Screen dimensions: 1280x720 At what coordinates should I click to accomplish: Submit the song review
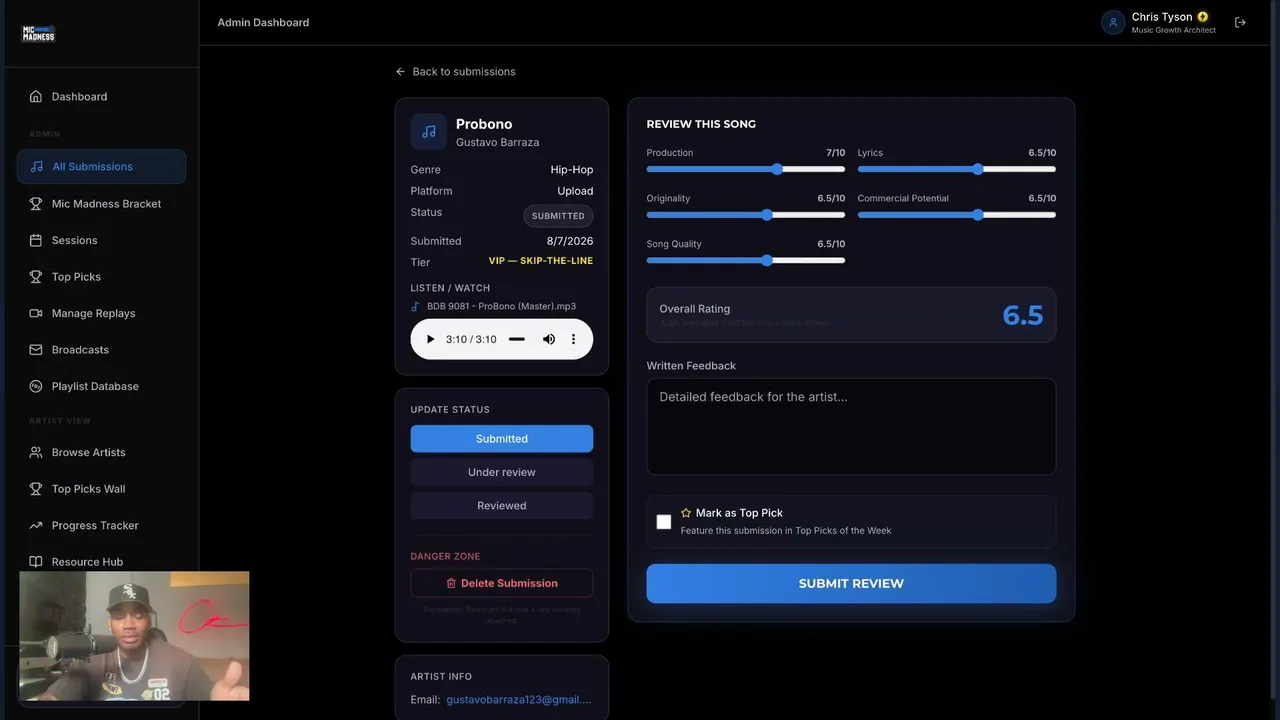tap(851, 583)
